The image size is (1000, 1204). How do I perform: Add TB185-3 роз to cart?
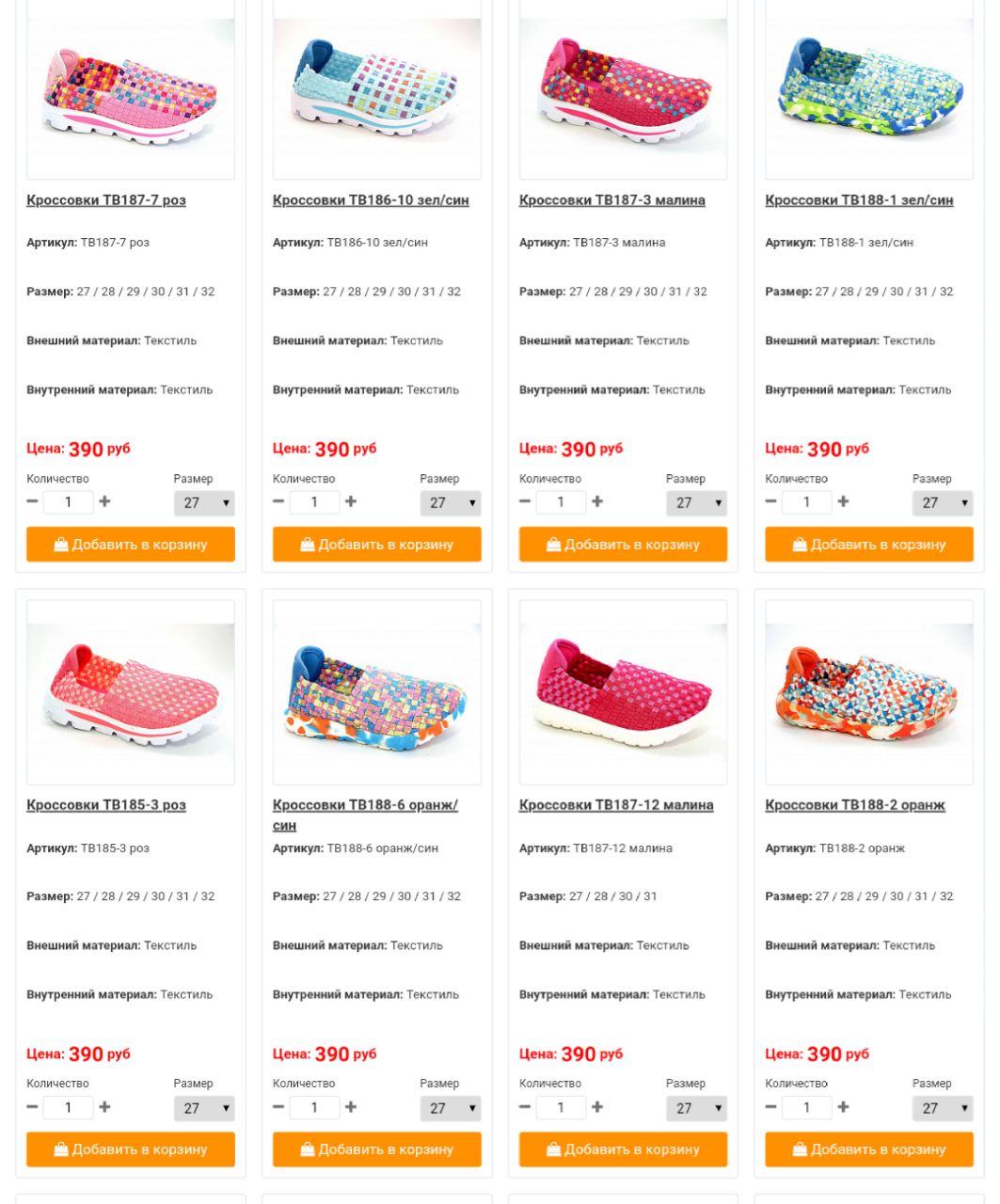(x=131, y=1149)
